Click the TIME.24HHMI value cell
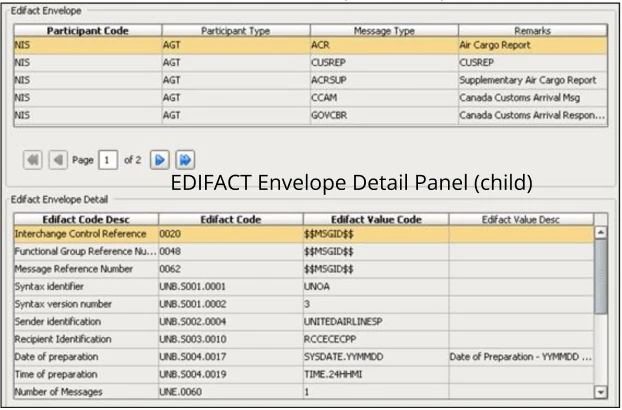Viewport: 622px width, 410px height. click(x=376, y=374)
